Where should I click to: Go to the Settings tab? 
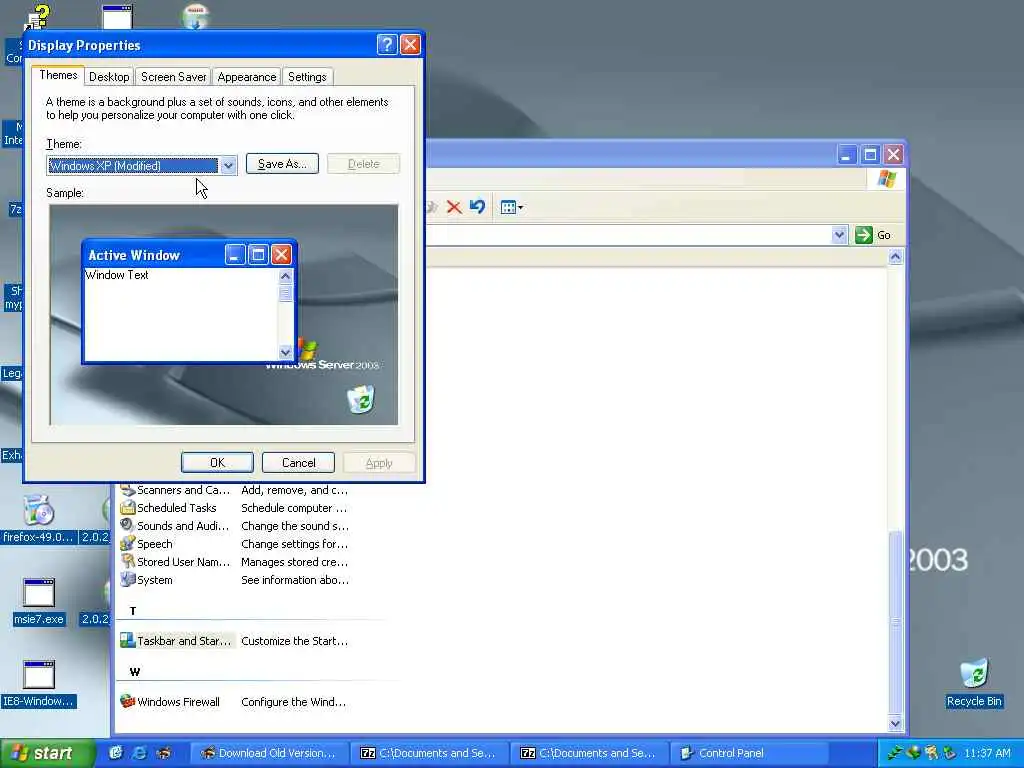tap(307, 77)
